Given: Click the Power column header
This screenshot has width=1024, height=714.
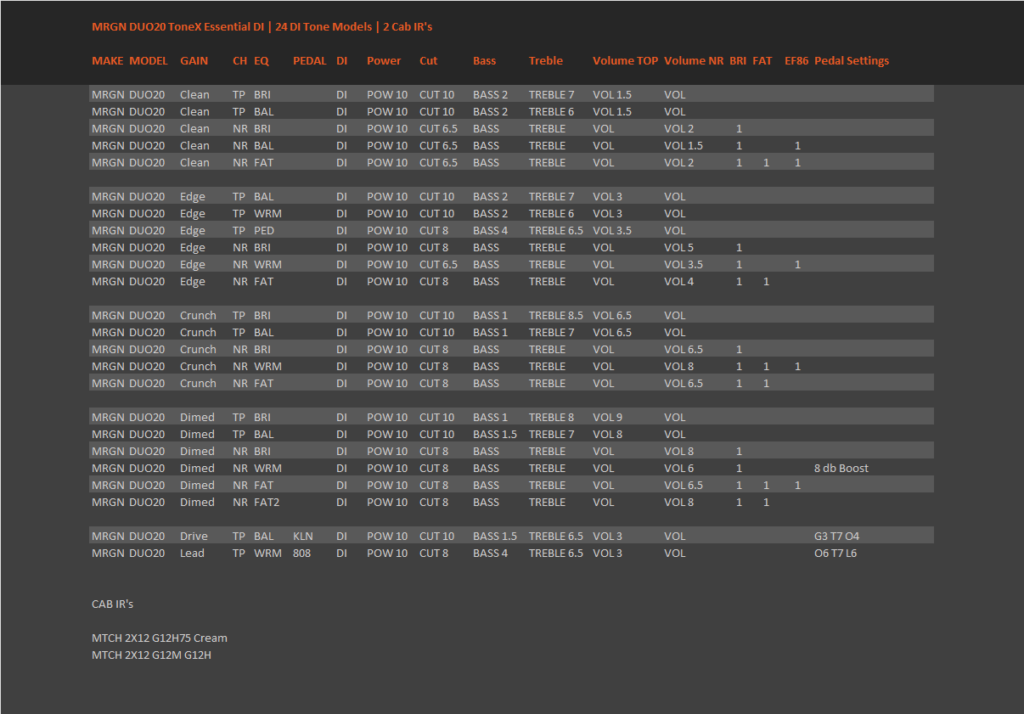Looking at the screenshot, I should point(383,61).
